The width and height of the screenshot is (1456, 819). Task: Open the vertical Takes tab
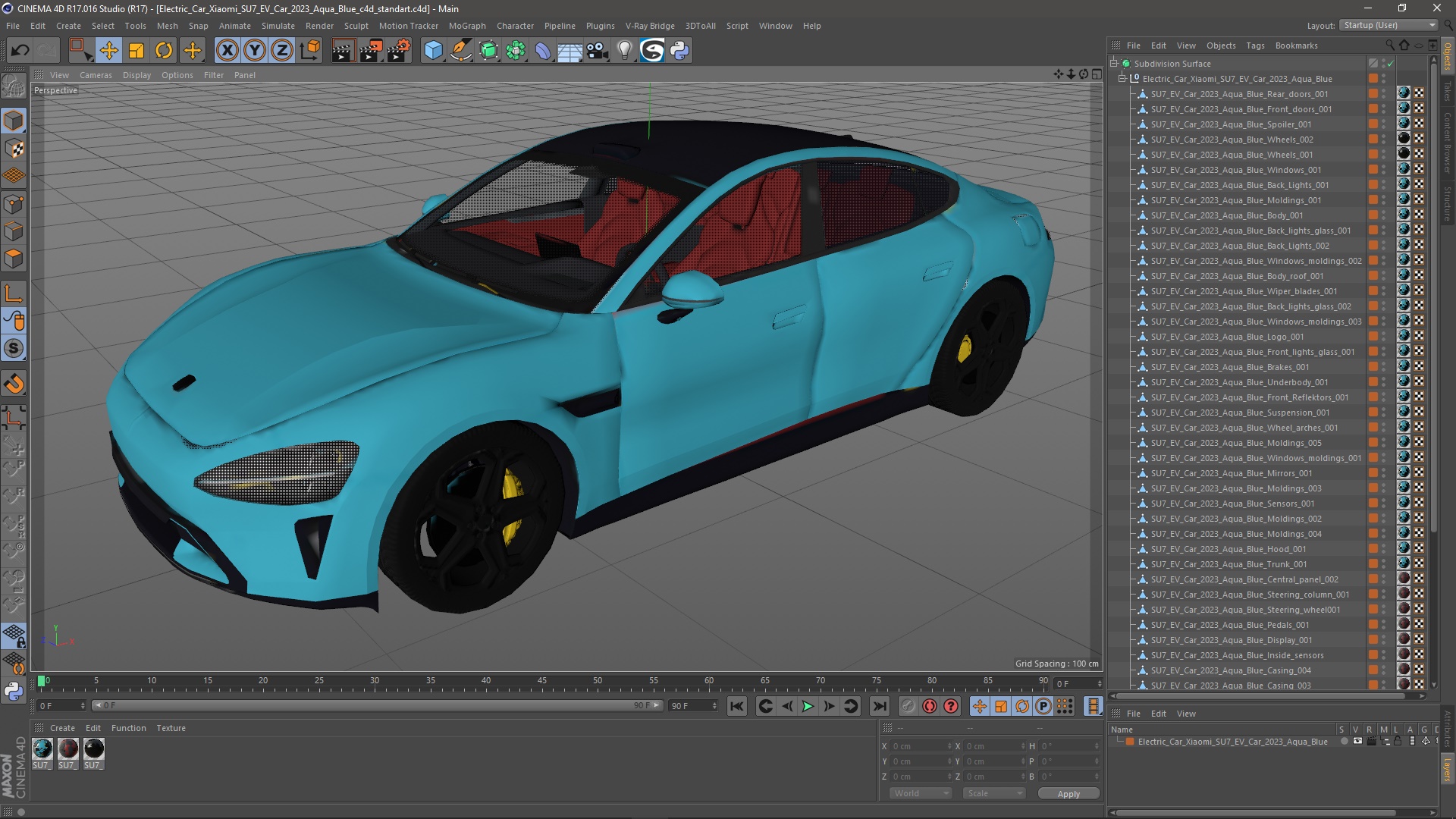(1447, 93)
